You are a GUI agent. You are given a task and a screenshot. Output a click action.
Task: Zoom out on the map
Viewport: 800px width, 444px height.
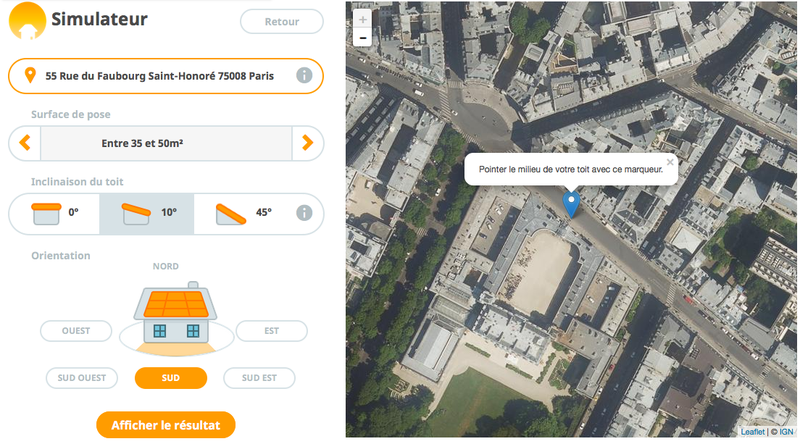pos(362,38)
